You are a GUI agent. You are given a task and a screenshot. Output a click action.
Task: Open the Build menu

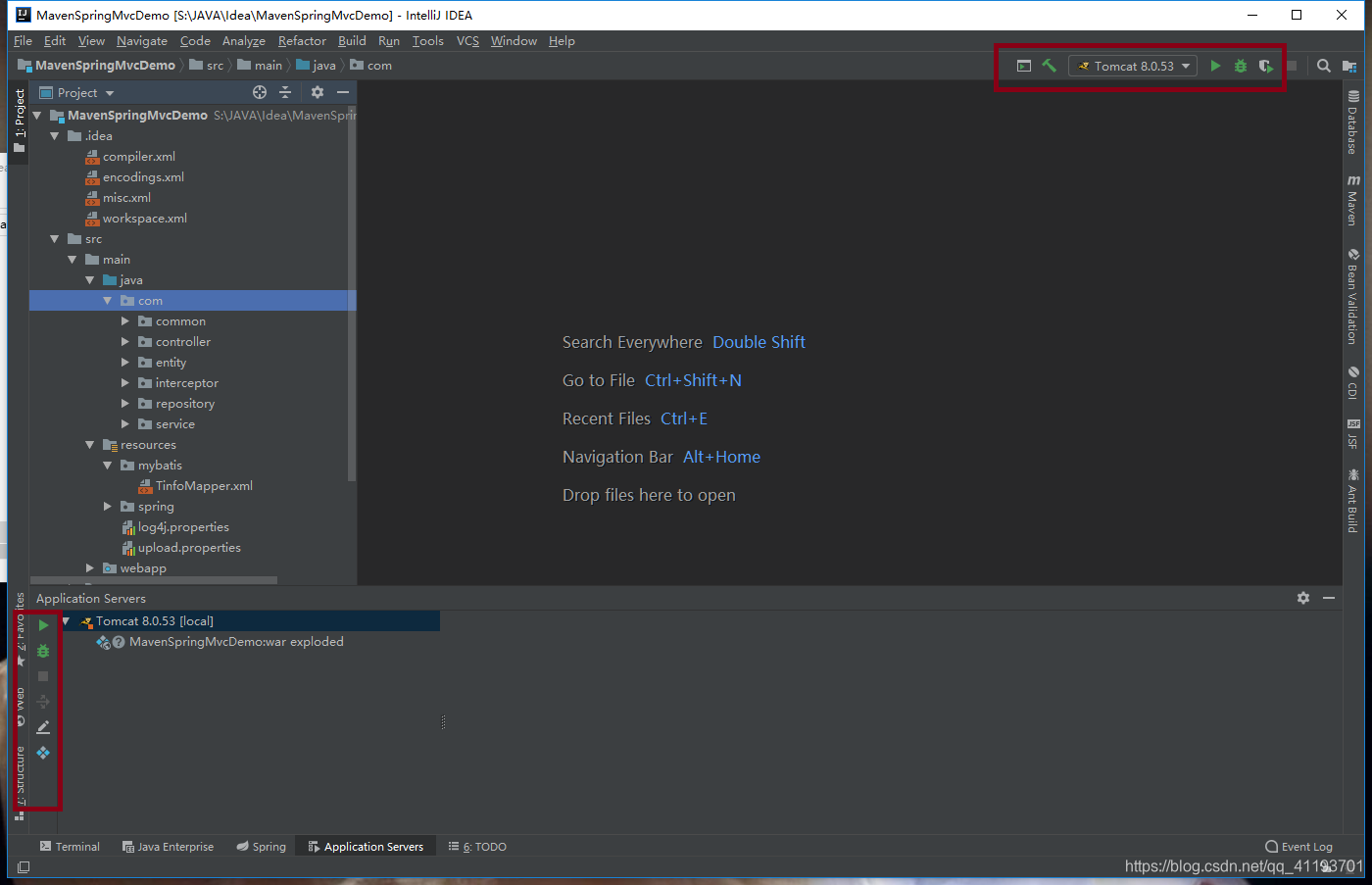(352, 40)
